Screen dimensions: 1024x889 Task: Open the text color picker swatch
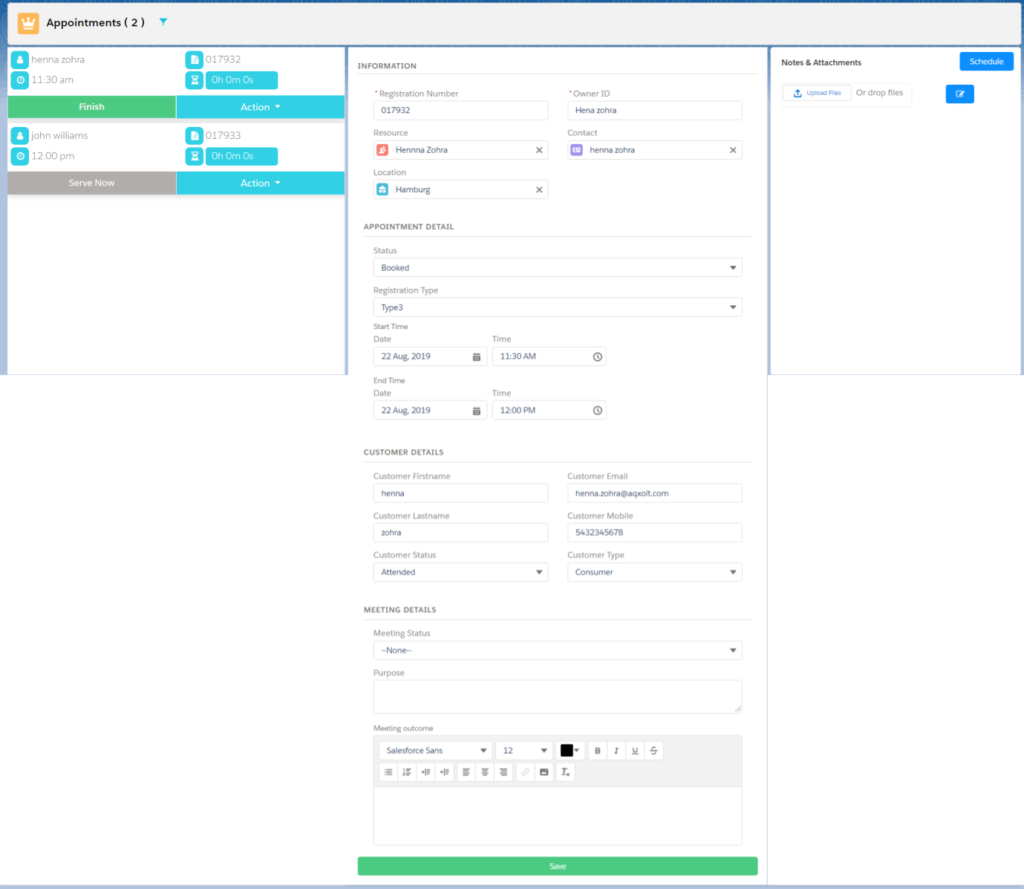pyautogui.click(x=570, y=750)
